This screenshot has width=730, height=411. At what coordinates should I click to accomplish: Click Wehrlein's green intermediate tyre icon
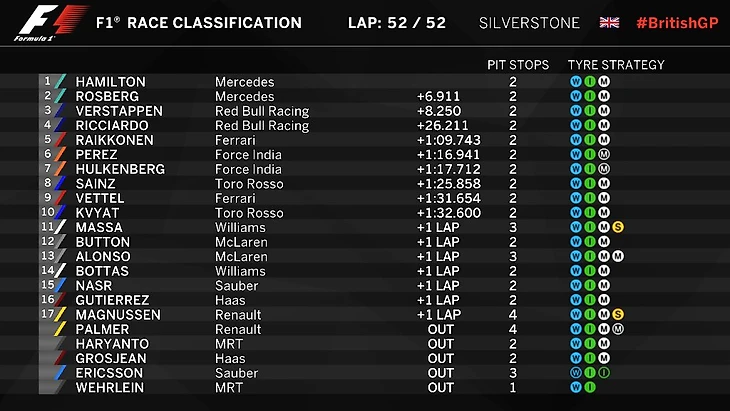(x=590, y=388)
